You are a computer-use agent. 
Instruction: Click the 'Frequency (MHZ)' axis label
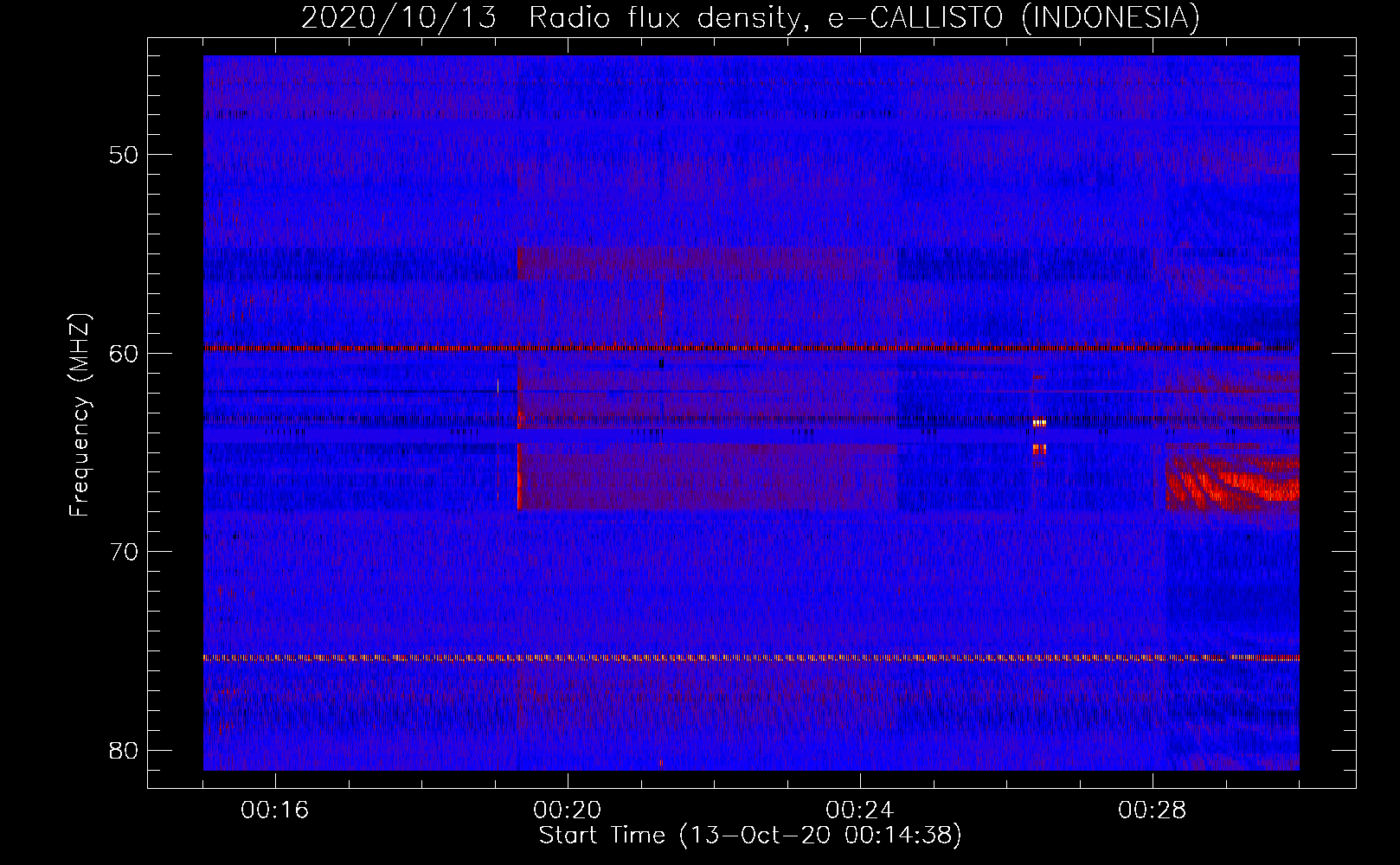pyautogui.click(x=80, y=415)
